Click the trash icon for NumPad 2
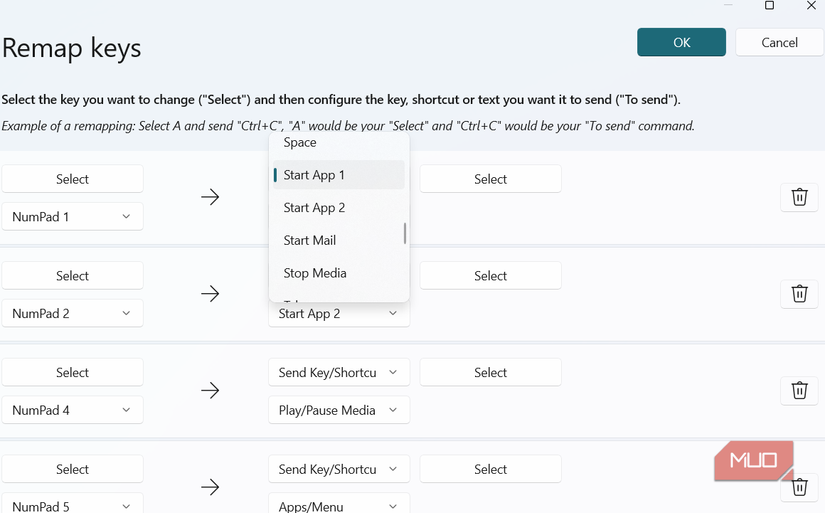 (799, 294)
